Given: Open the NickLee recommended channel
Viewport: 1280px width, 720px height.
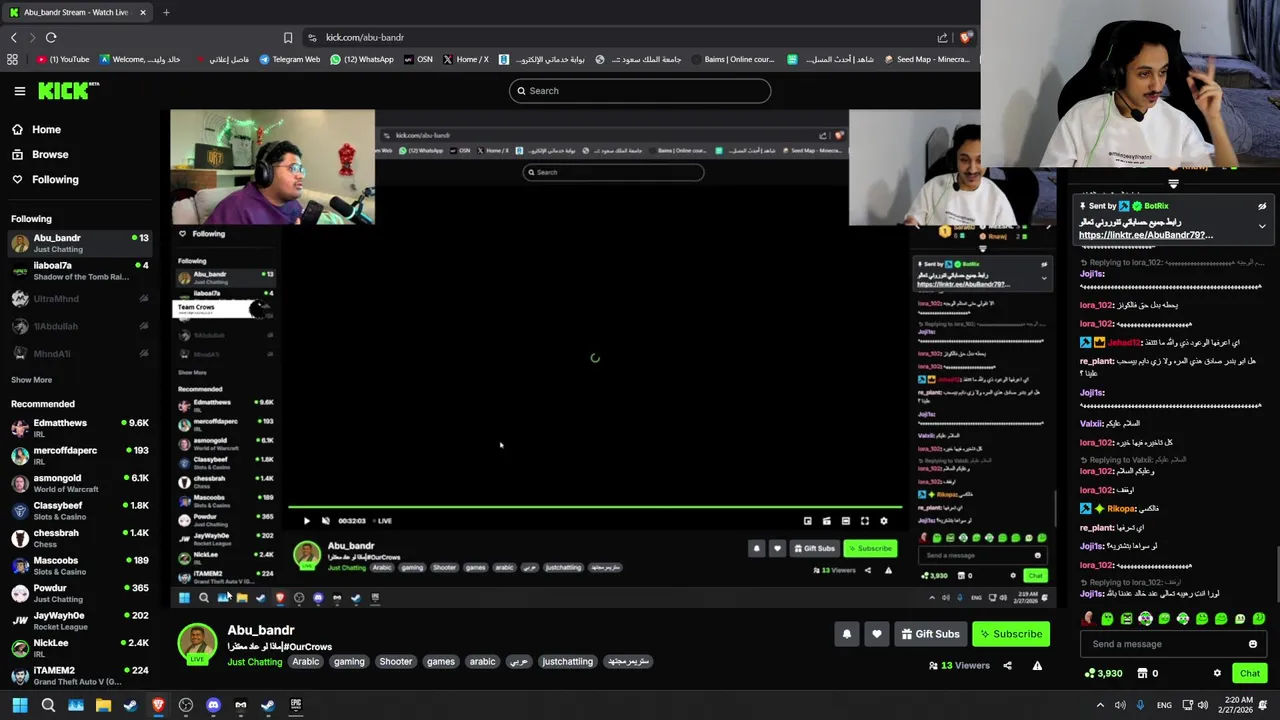Looking at the screenshot, I should (80, 648).
